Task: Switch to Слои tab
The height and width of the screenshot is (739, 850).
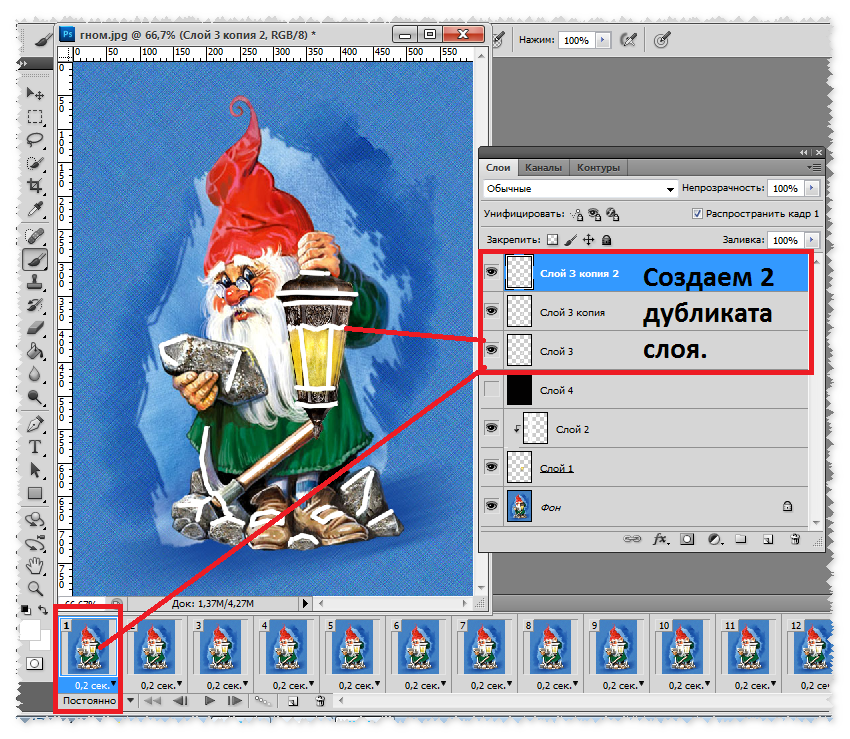Action: [x=498, y=168]
